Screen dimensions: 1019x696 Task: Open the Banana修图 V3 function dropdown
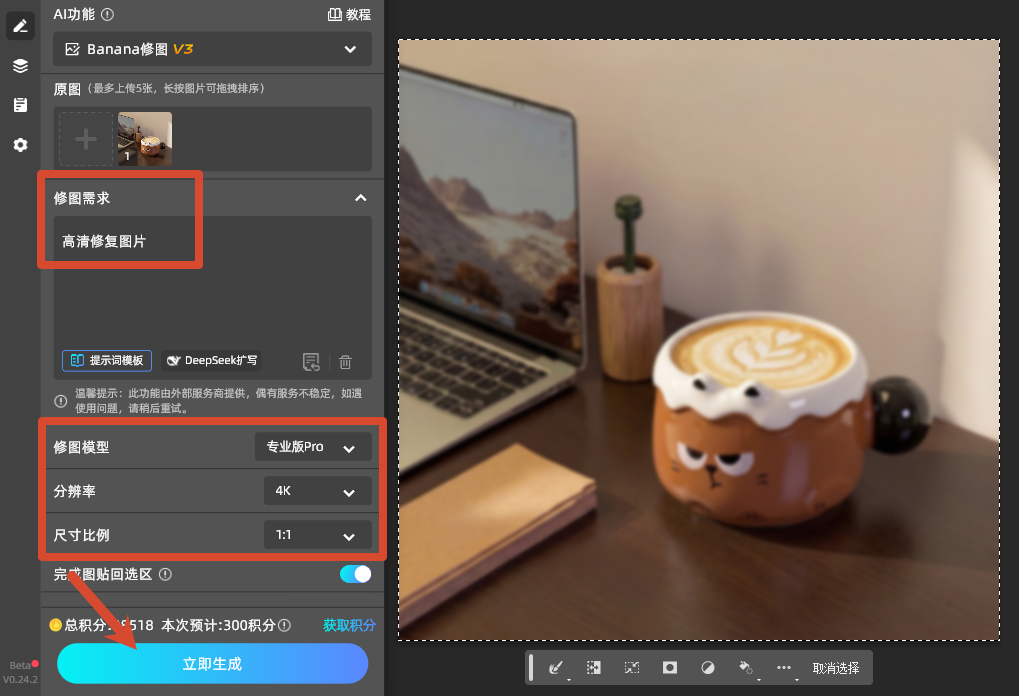pos(213,49)
